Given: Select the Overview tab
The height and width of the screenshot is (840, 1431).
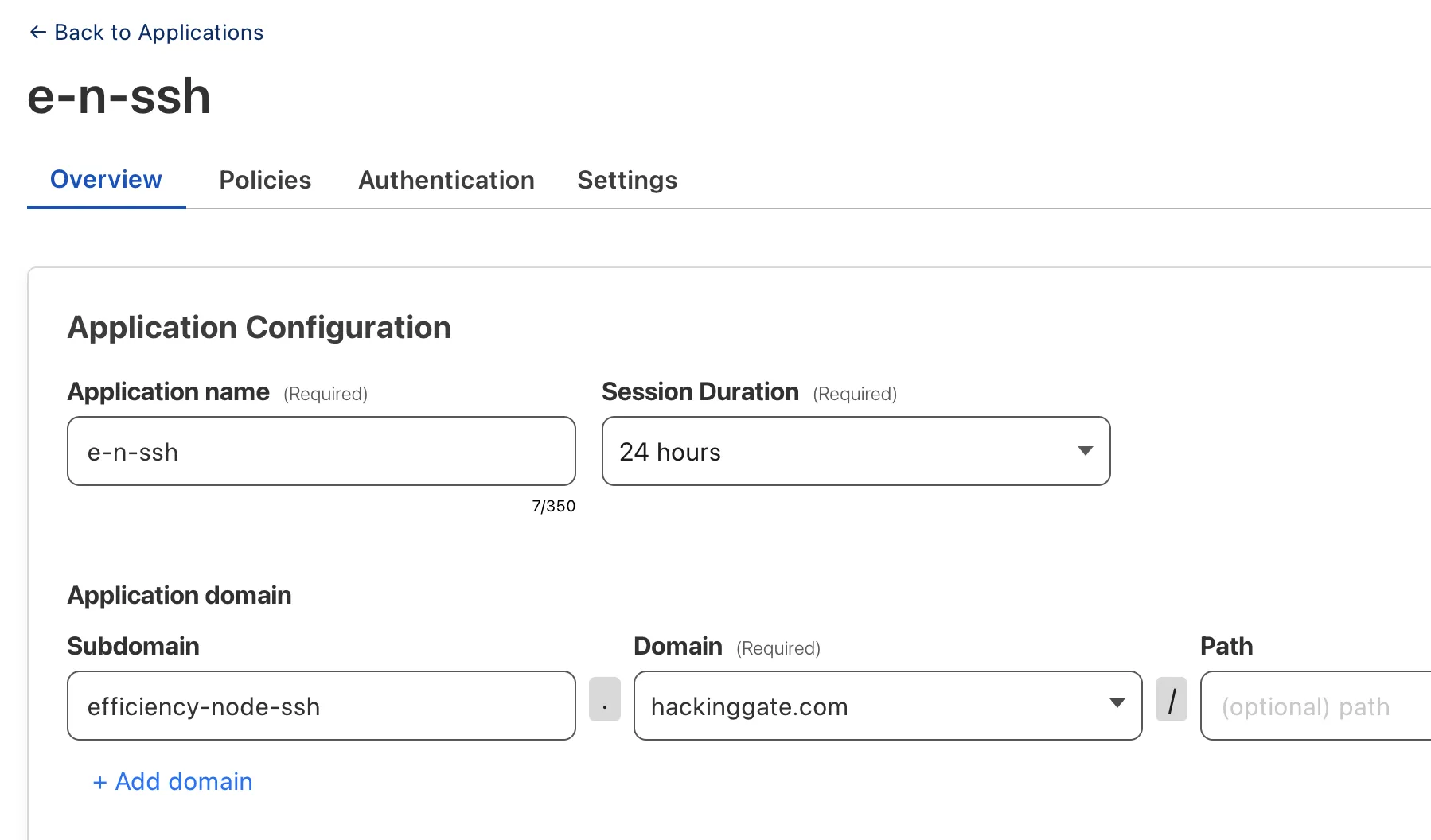Looking at the screenshot, I should click(106, 180).
